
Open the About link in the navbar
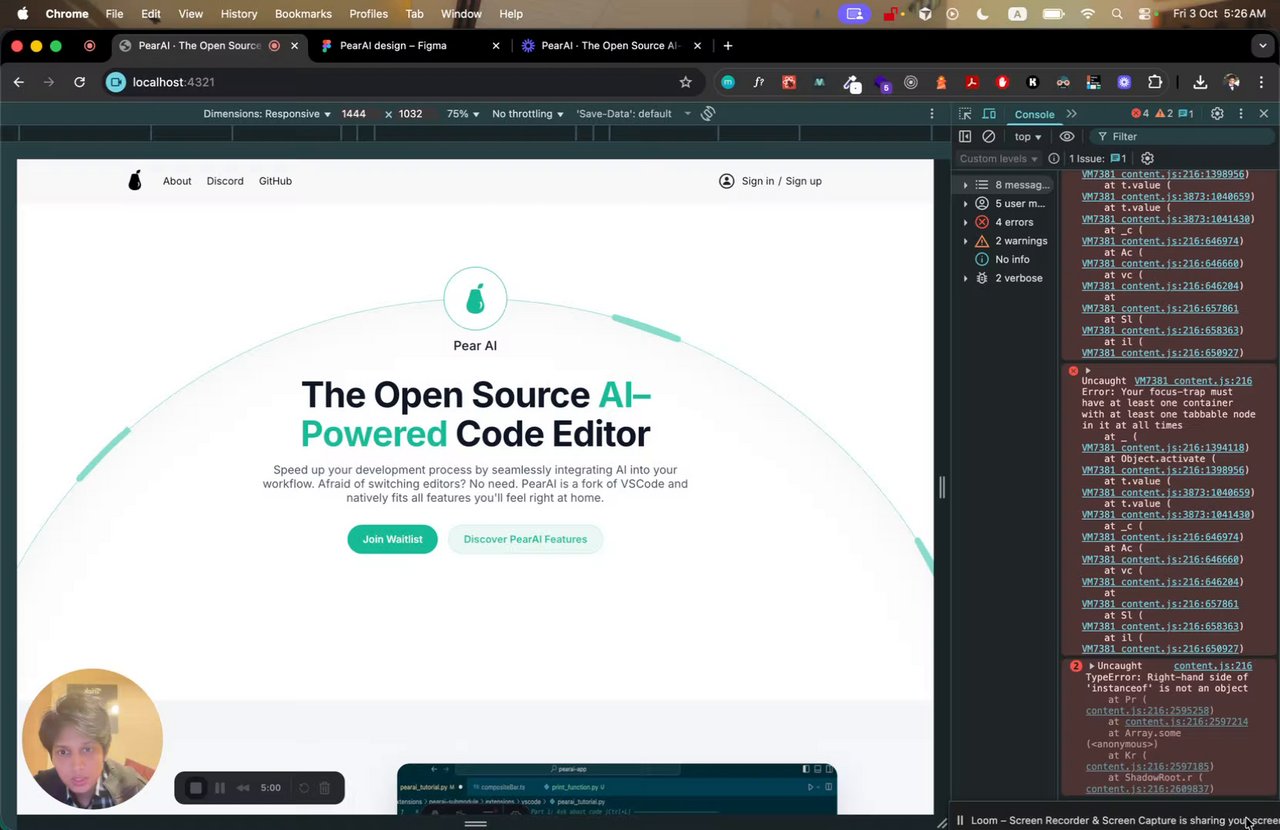(177, 181)
